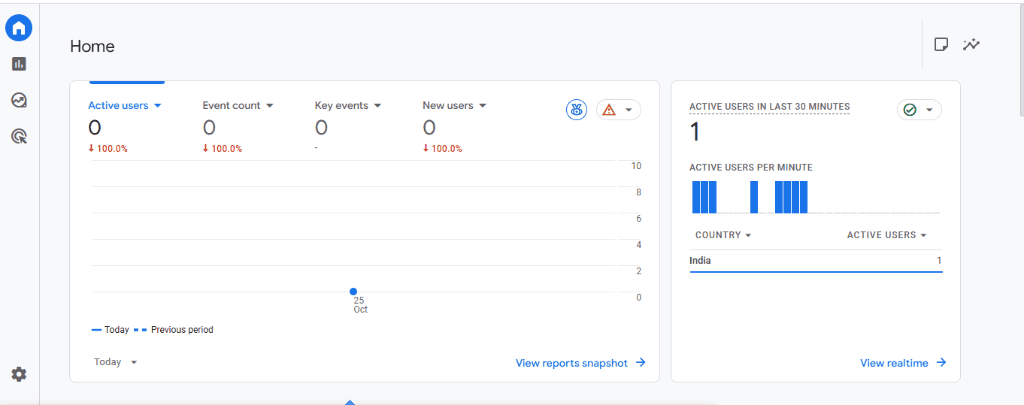Click the Event count 100.0% decrease value
The width and height of the screenshot is (1024, 405).
pyautogui.click(x=222, y=149)
